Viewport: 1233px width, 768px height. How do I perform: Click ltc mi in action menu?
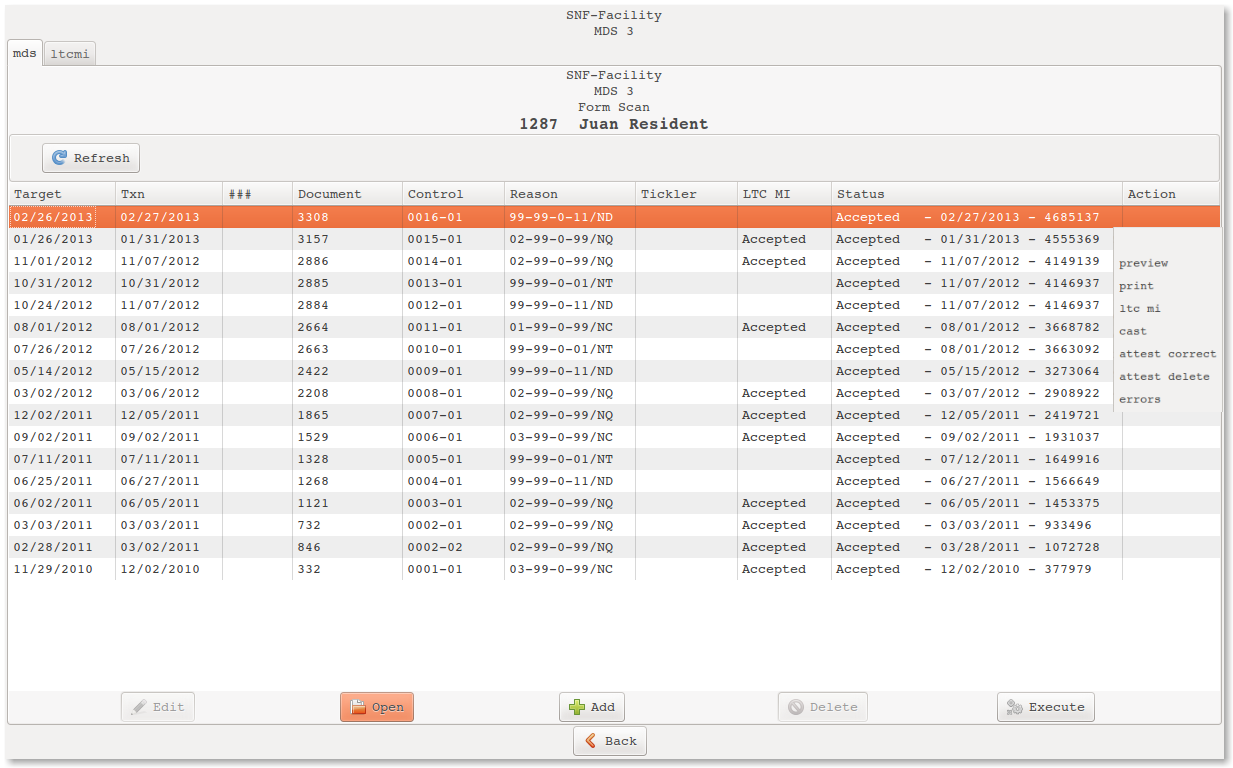1139,309
